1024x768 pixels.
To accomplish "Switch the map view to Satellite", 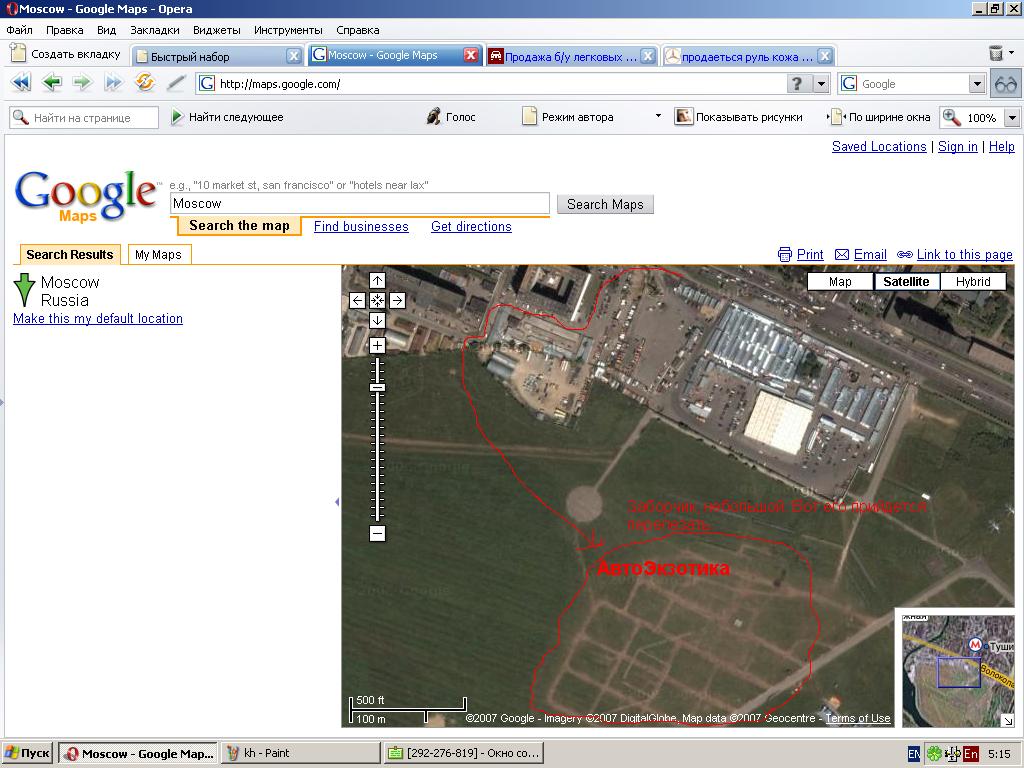I will [x=906, y=281].
